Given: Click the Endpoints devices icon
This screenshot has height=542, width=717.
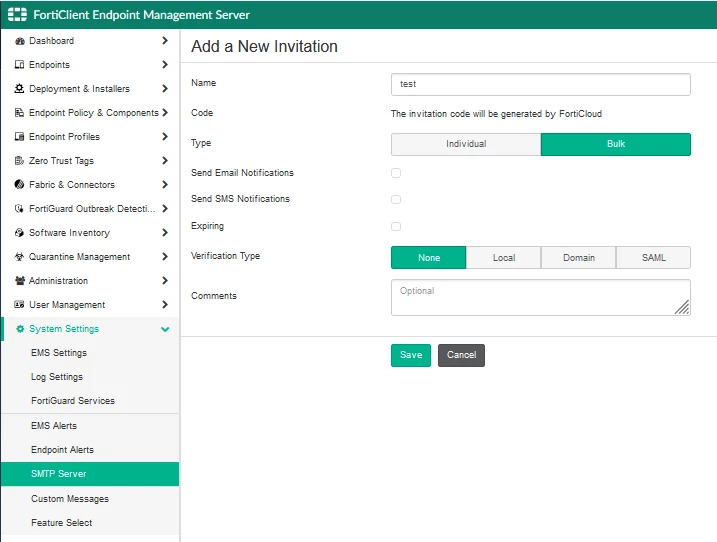Looking at the screenshot, I should (19, 64).
